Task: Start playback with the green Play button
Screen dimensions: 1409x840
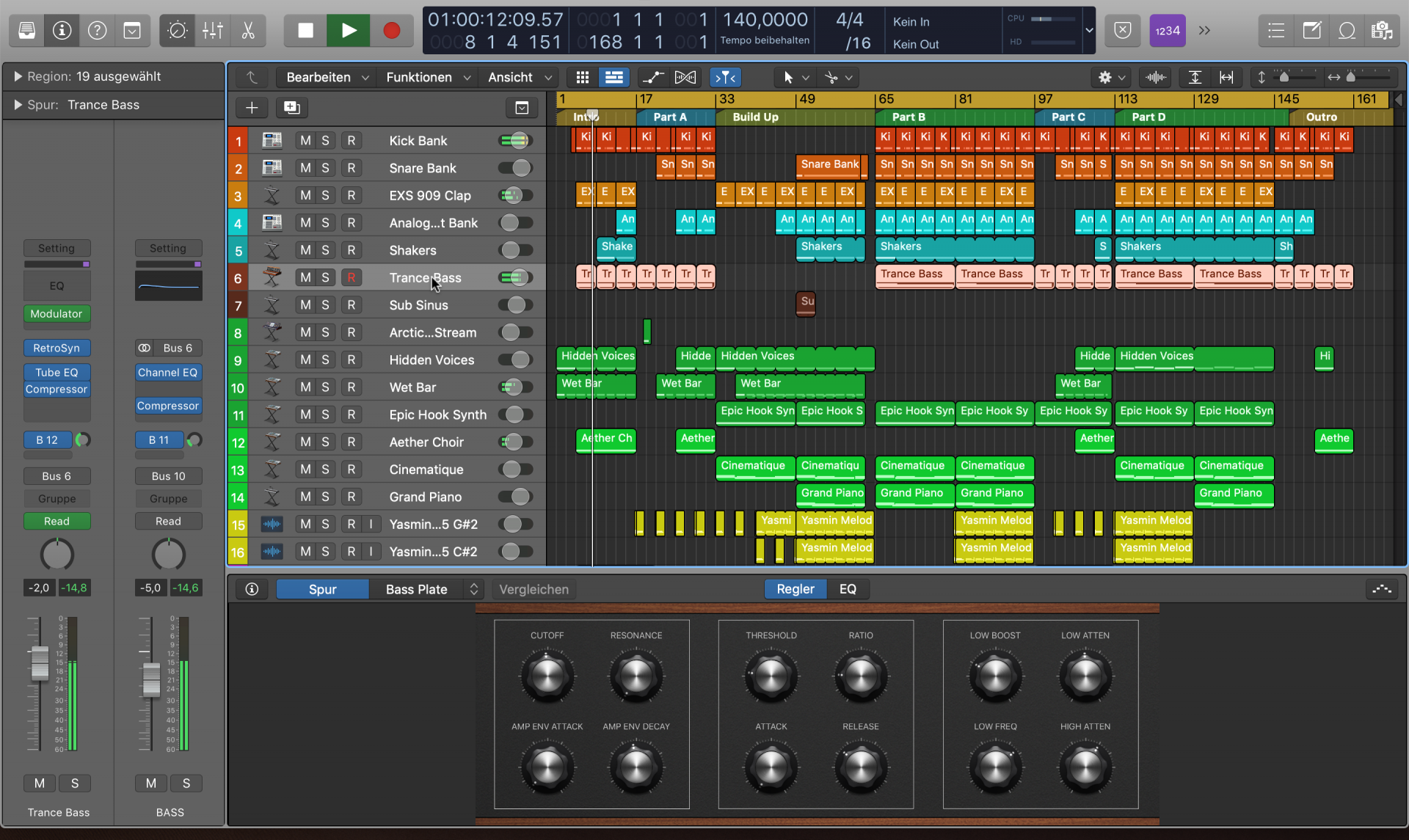Action: [x=349, y=30]
